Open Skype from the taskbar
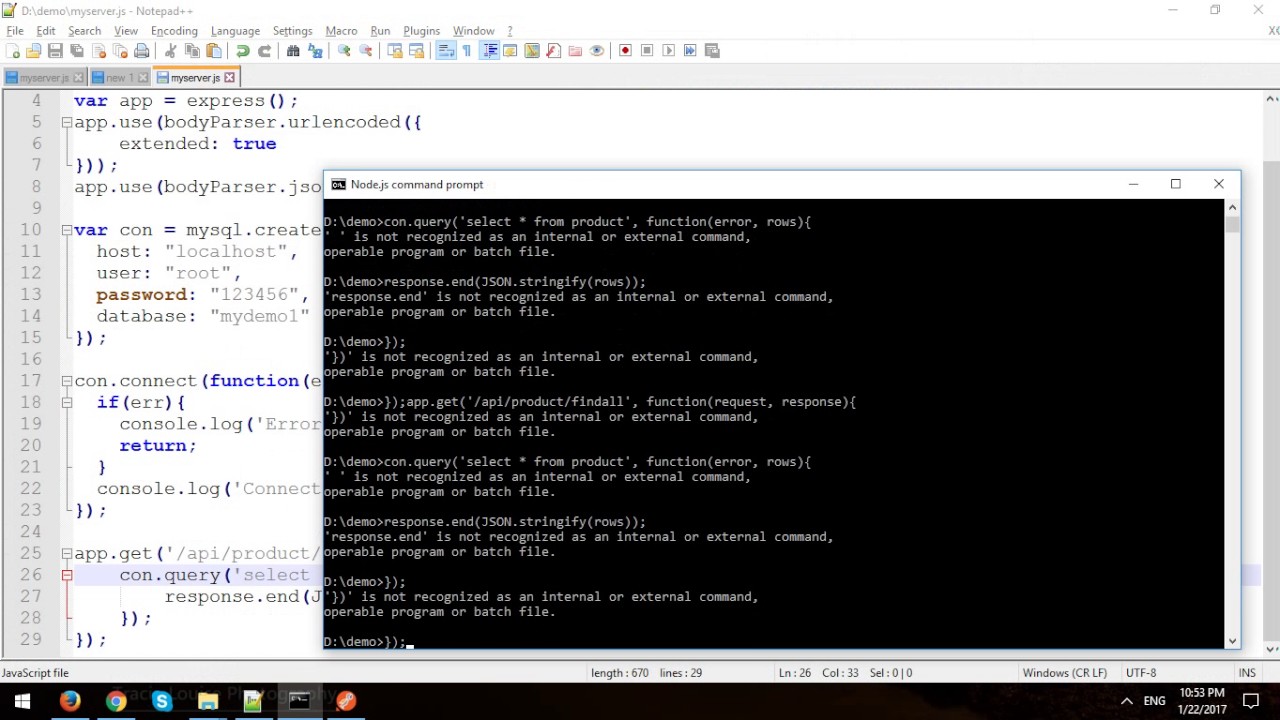 click(x=162, y=701)
